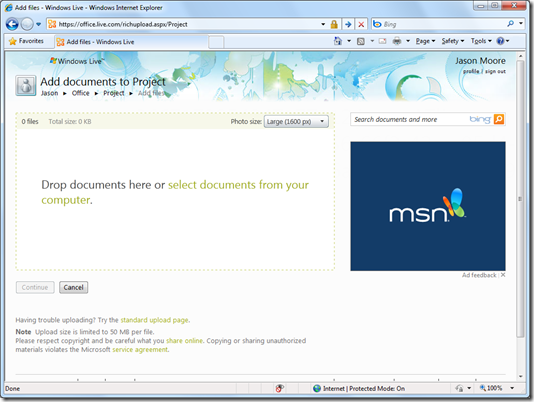
Task: Click into the Search documents and more field
Action: tap(410, 119)
